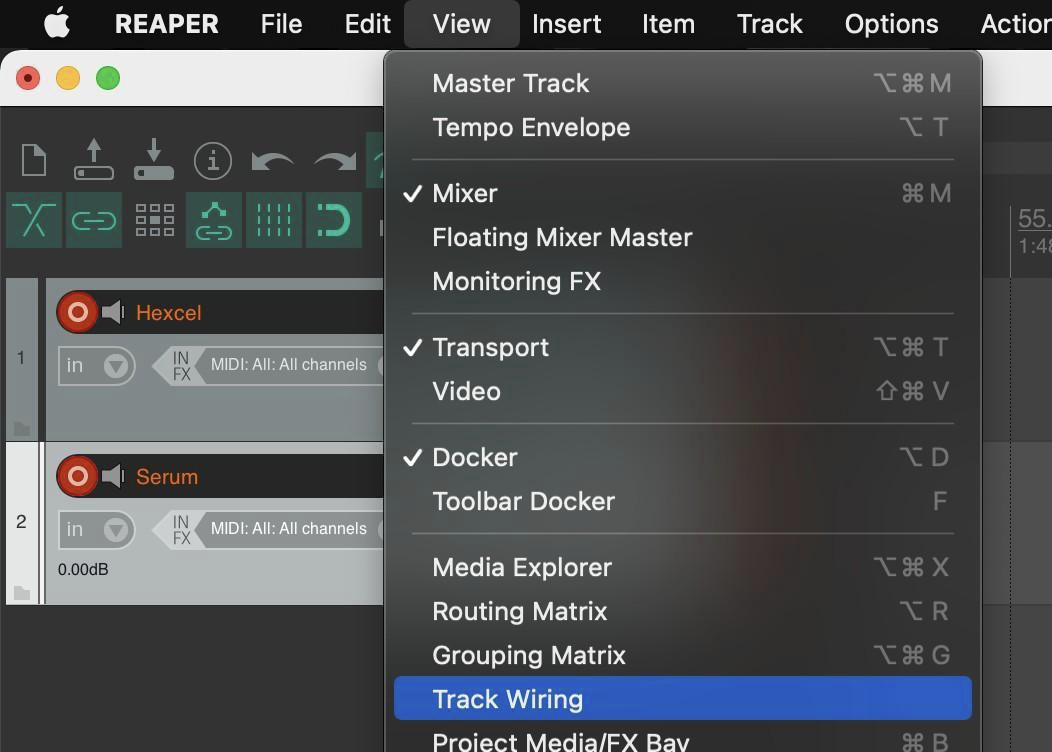This screenshot has width=1052, height=752.
Task: Uncheck Transport in the View menu
Action: (x=683, y=347)
